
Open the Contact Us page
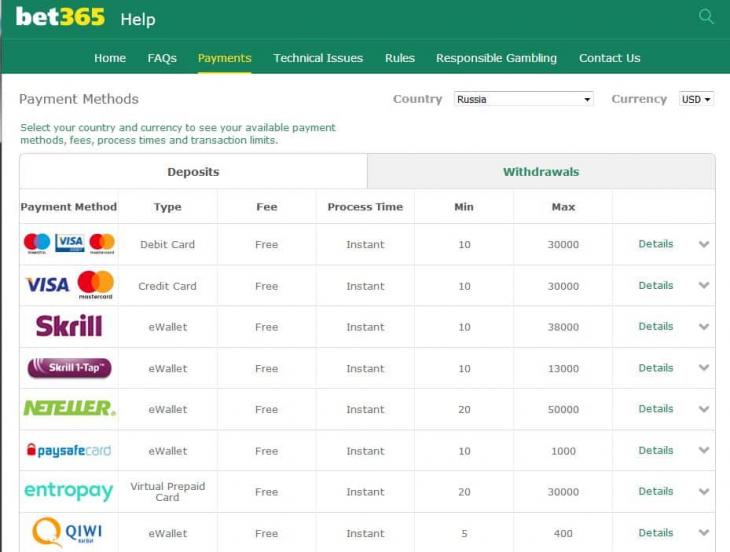pyautogui.click(x=609, y=58)
